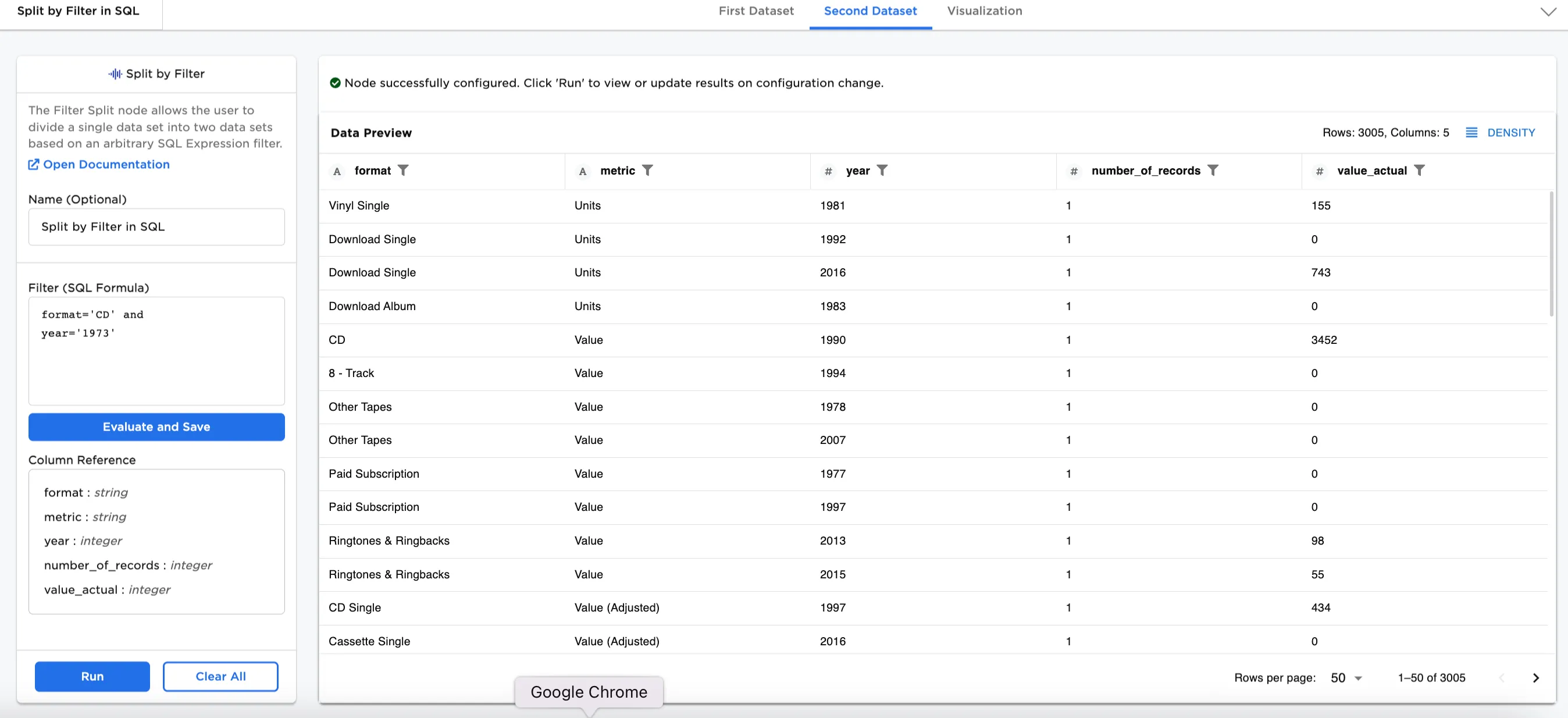
Task: Click the filter on number_of_records column
Action: click(1214, 170)
